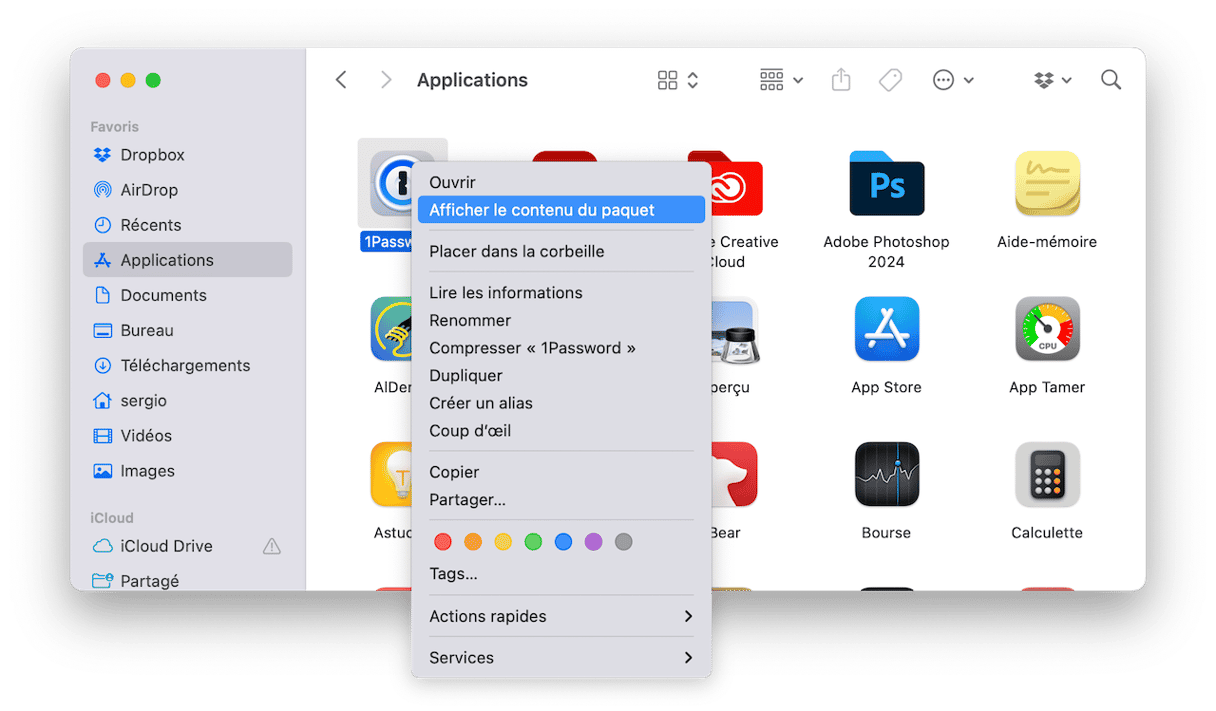
Task: Click the Aide-mémoire notes app icon
Action: click(1047, 184)
